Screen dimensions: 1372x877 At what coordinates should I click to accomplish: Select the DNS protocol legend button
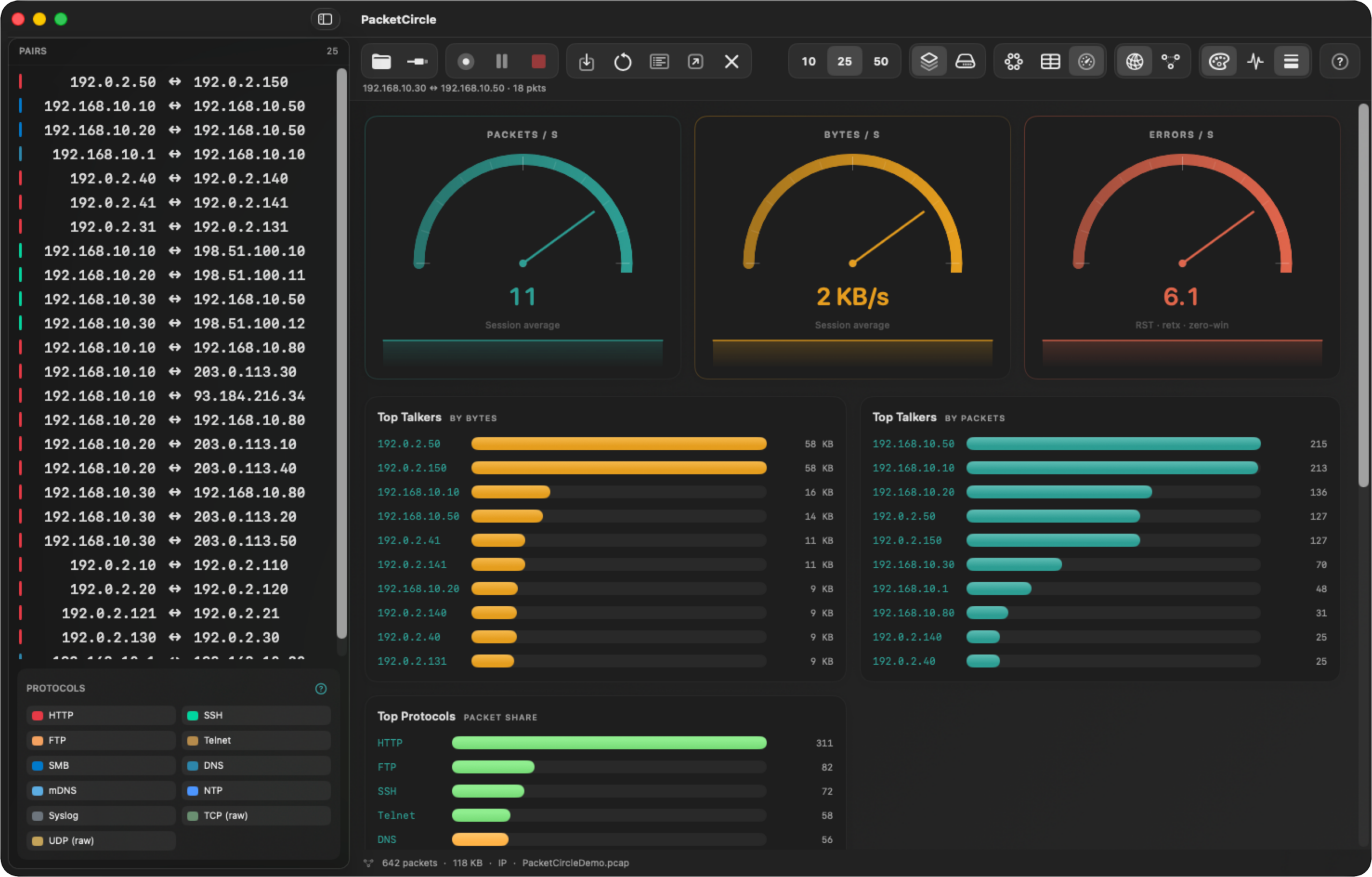coord(256,765)
